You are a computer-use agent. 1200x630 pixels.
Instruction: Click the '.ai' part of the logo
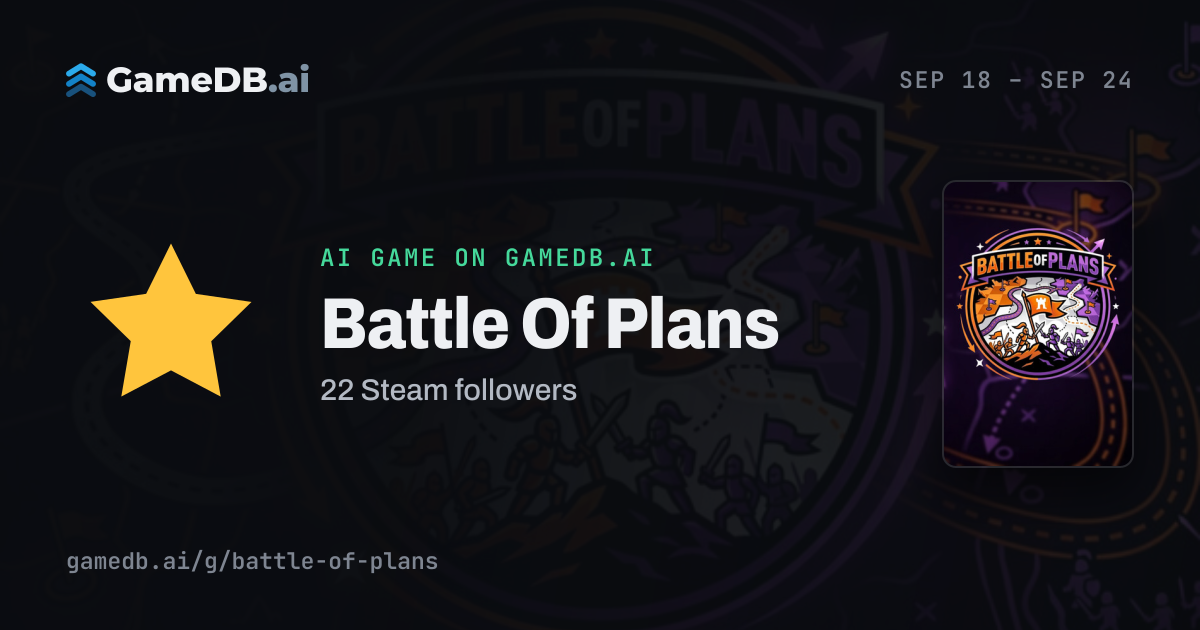click(x=288, y=80)
